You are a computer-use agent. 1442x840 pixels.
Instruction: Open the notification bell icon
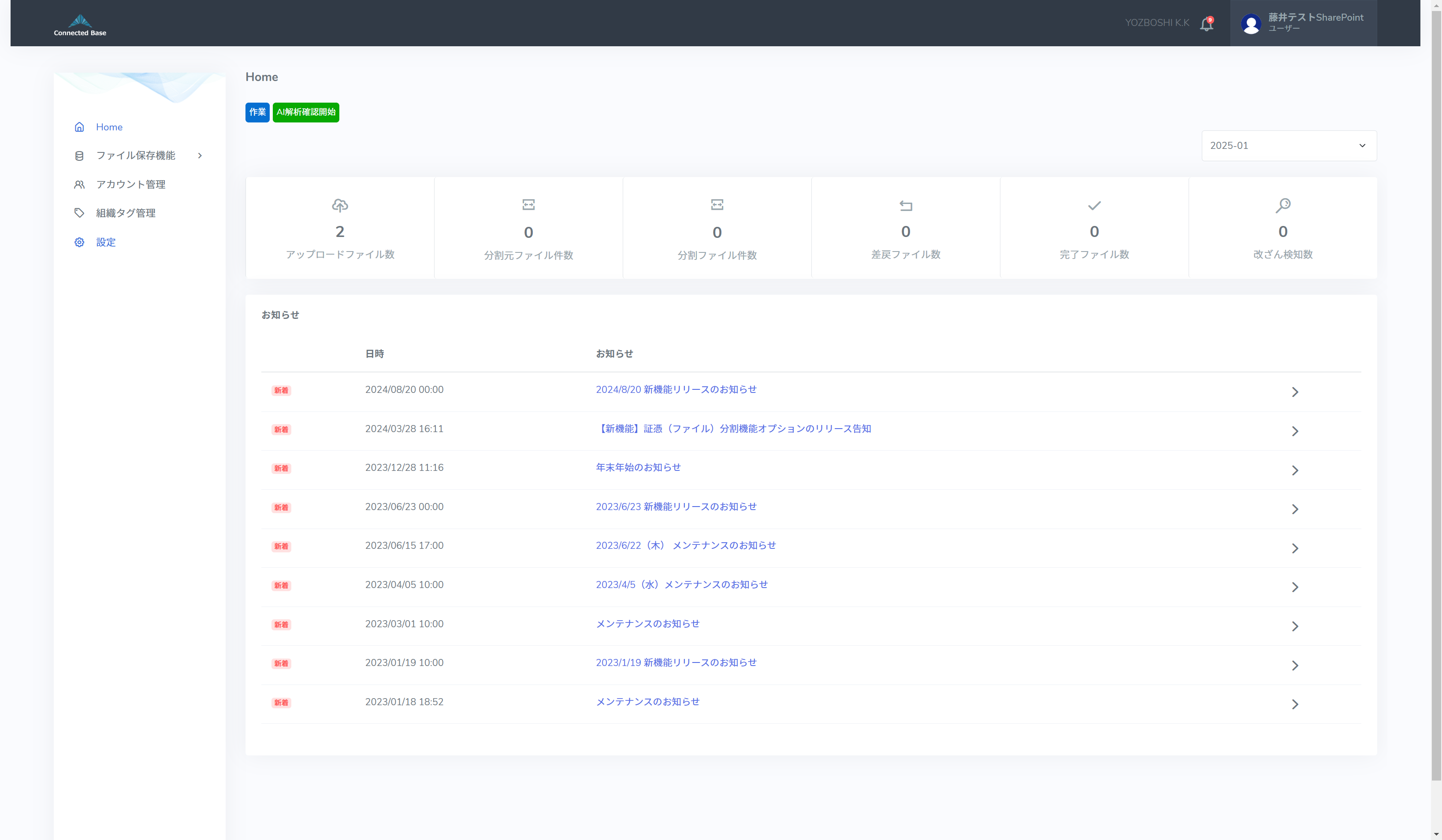(1206, 24)
